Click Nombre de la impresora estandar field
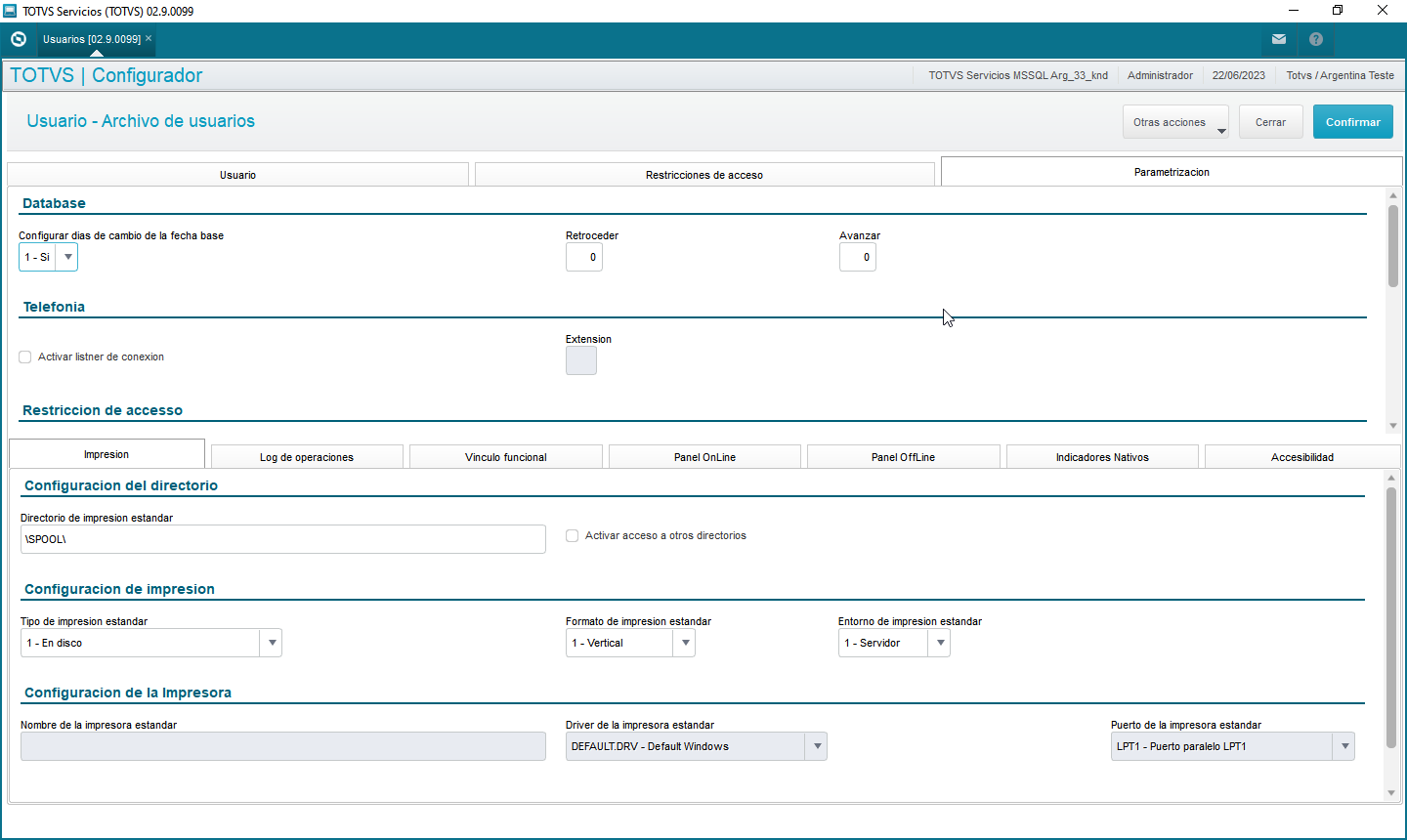Viewport: 1407px width, 840px height. (x=283, y=746)
